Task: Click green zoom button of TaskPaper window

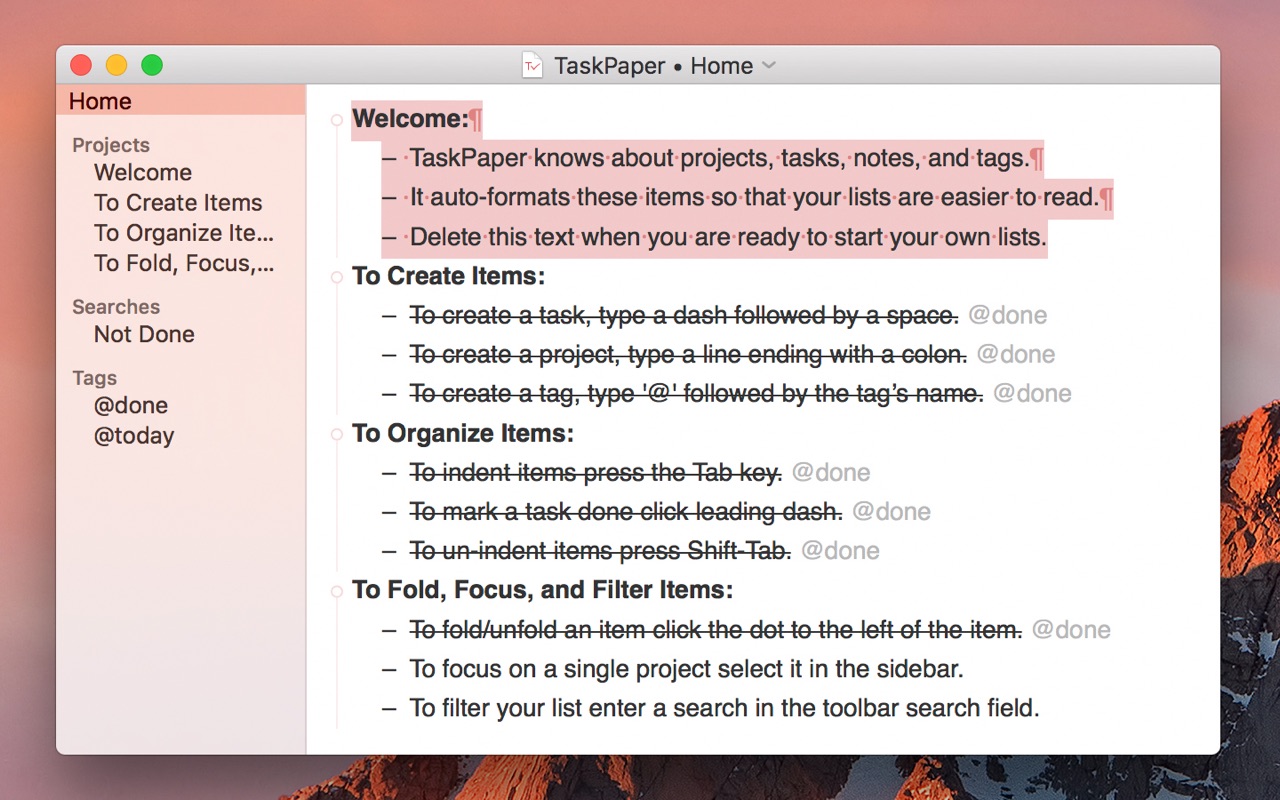Action: [x=152, y=66]
